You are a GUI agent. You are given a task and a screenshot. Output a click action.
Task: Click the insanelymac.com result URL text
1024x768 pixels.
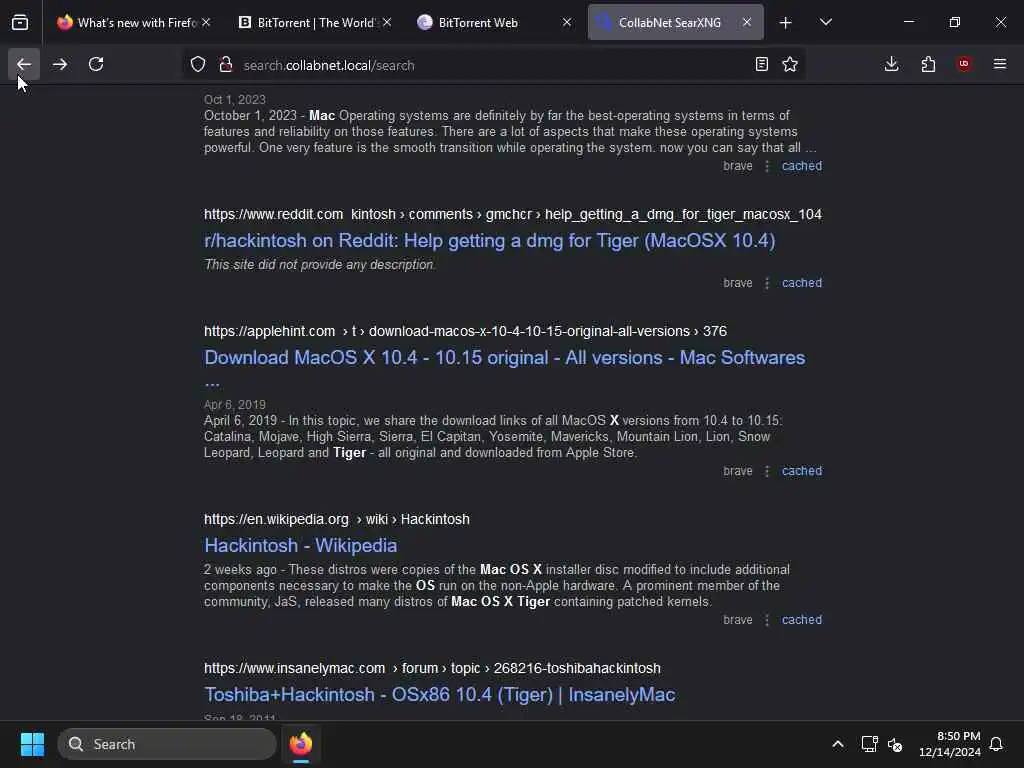(x=432, y=668)
